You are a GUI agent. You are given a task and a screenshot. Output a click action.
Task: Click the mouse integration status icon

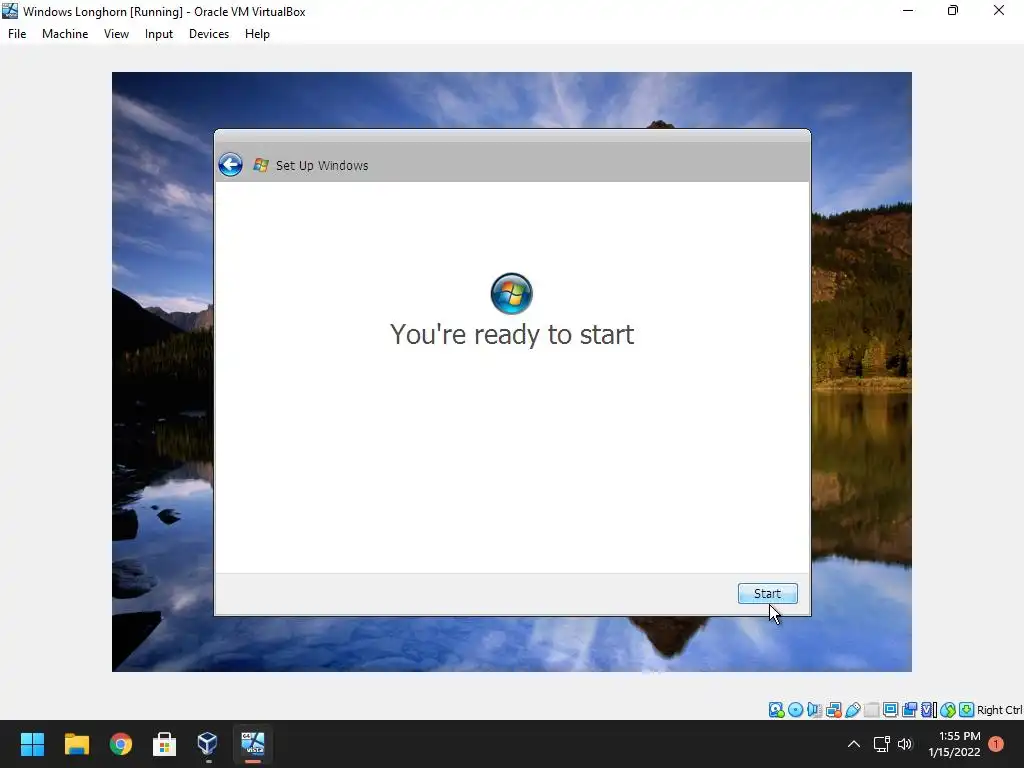948,710
